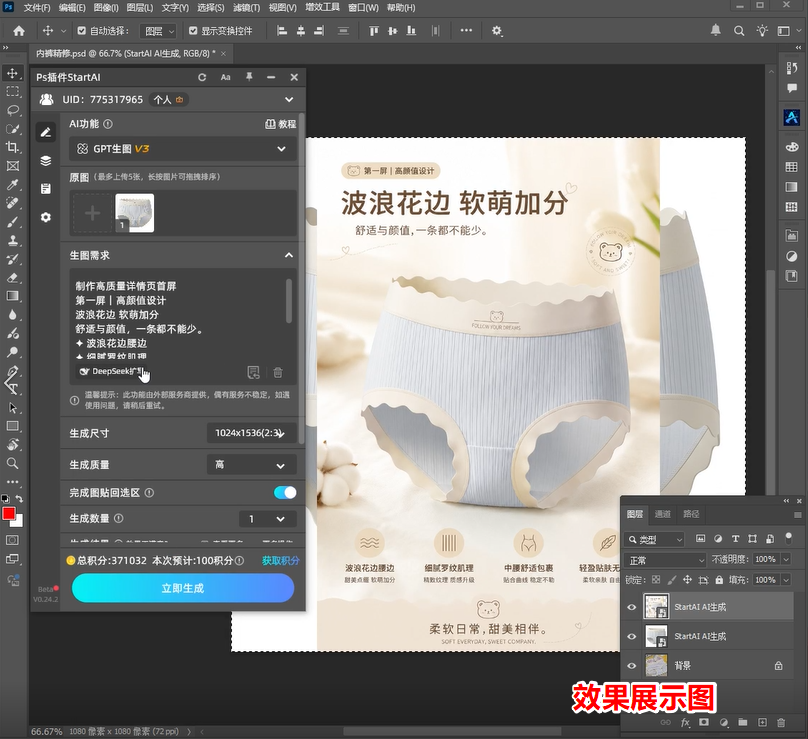808x739 pixels.
Task: Select the Lasso tool
Action: pyautogui.click(x=12, y=110)
